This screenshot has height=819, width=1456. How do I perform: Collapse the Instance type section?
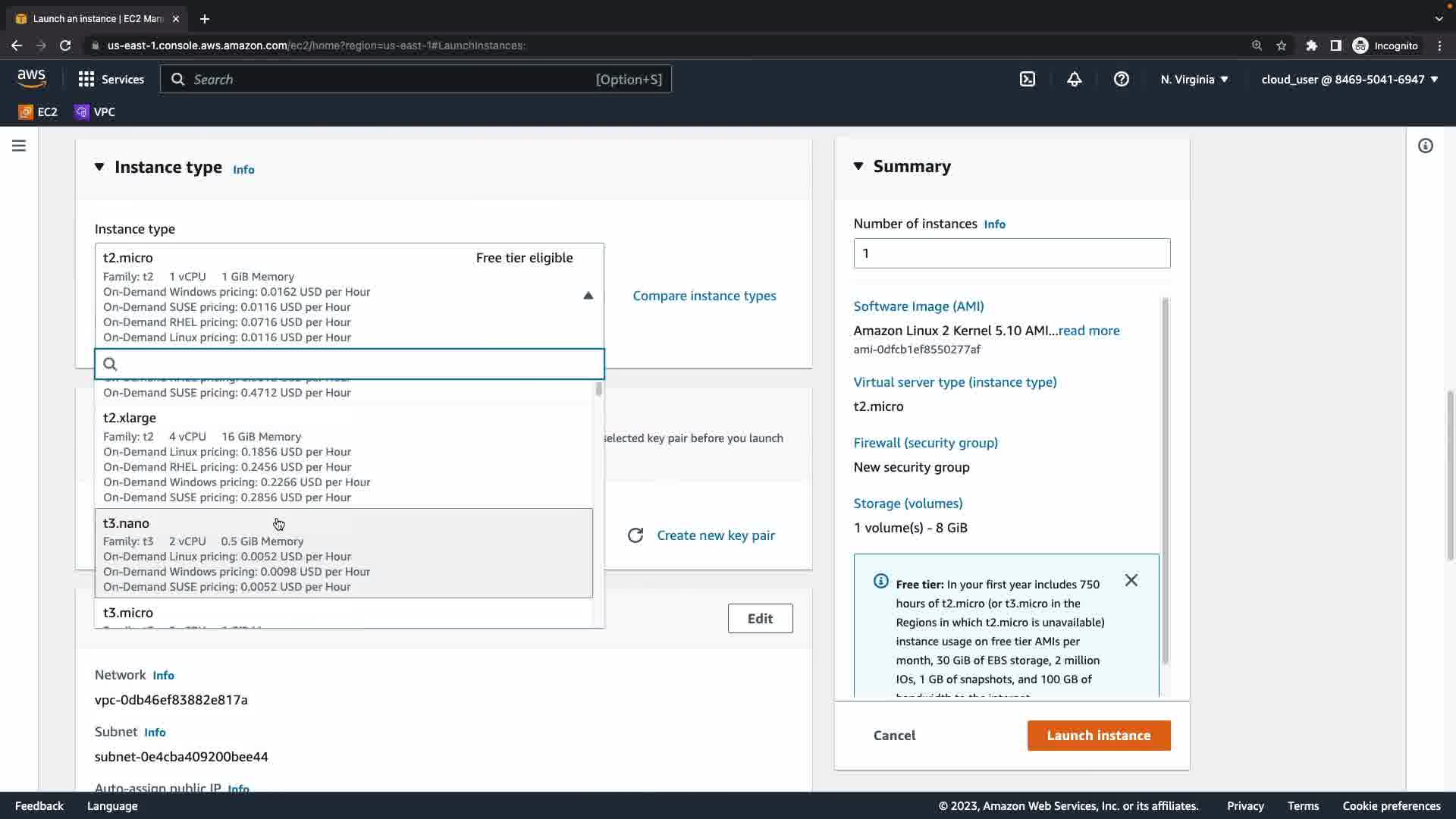click(99, 167)
